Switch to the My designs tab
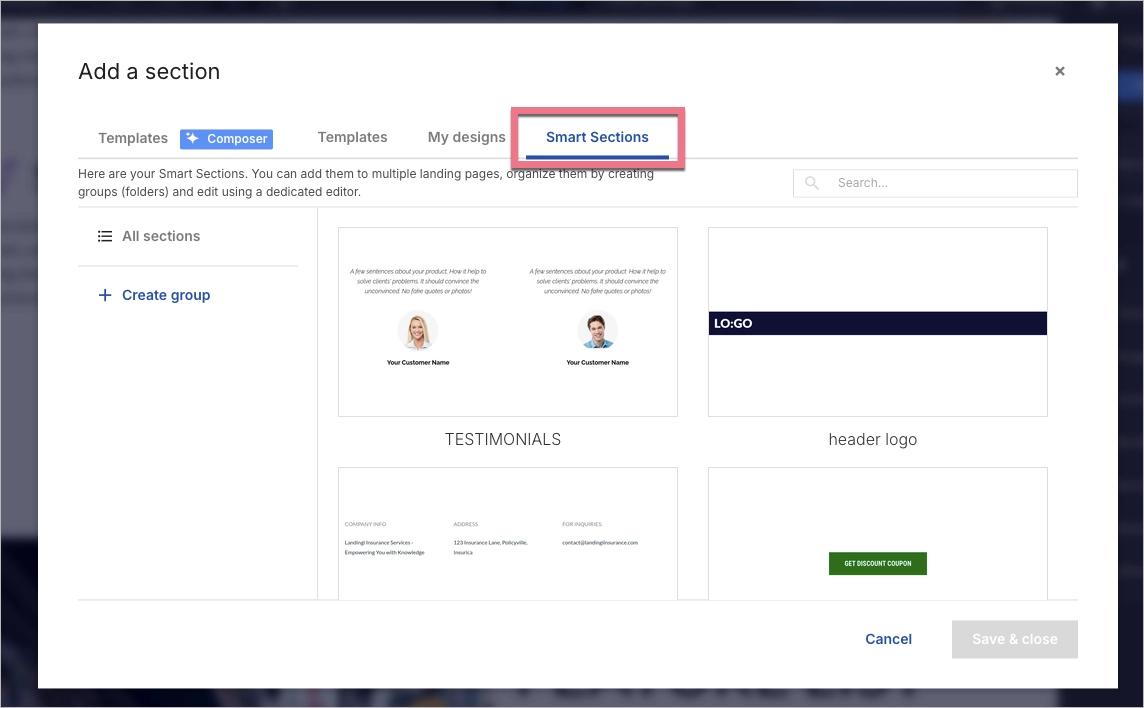The image size is (1144, 708). pyautogui.click(x=466, y=137)
